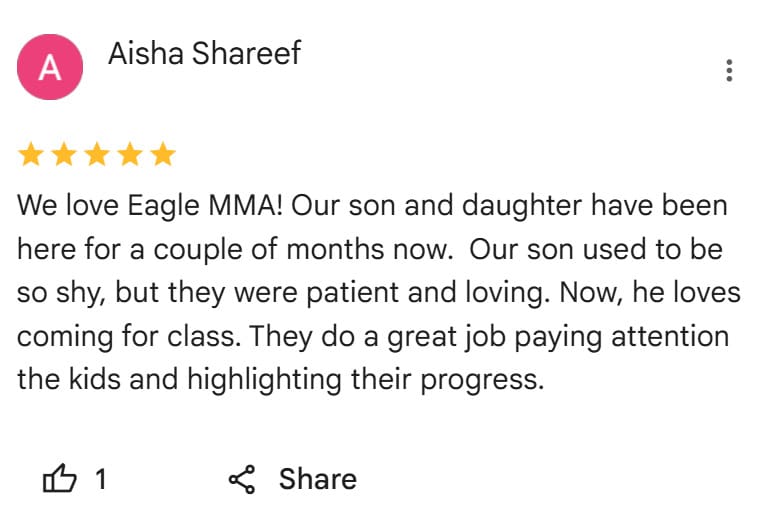Click the third middle rating star

(x=97, y=154)
